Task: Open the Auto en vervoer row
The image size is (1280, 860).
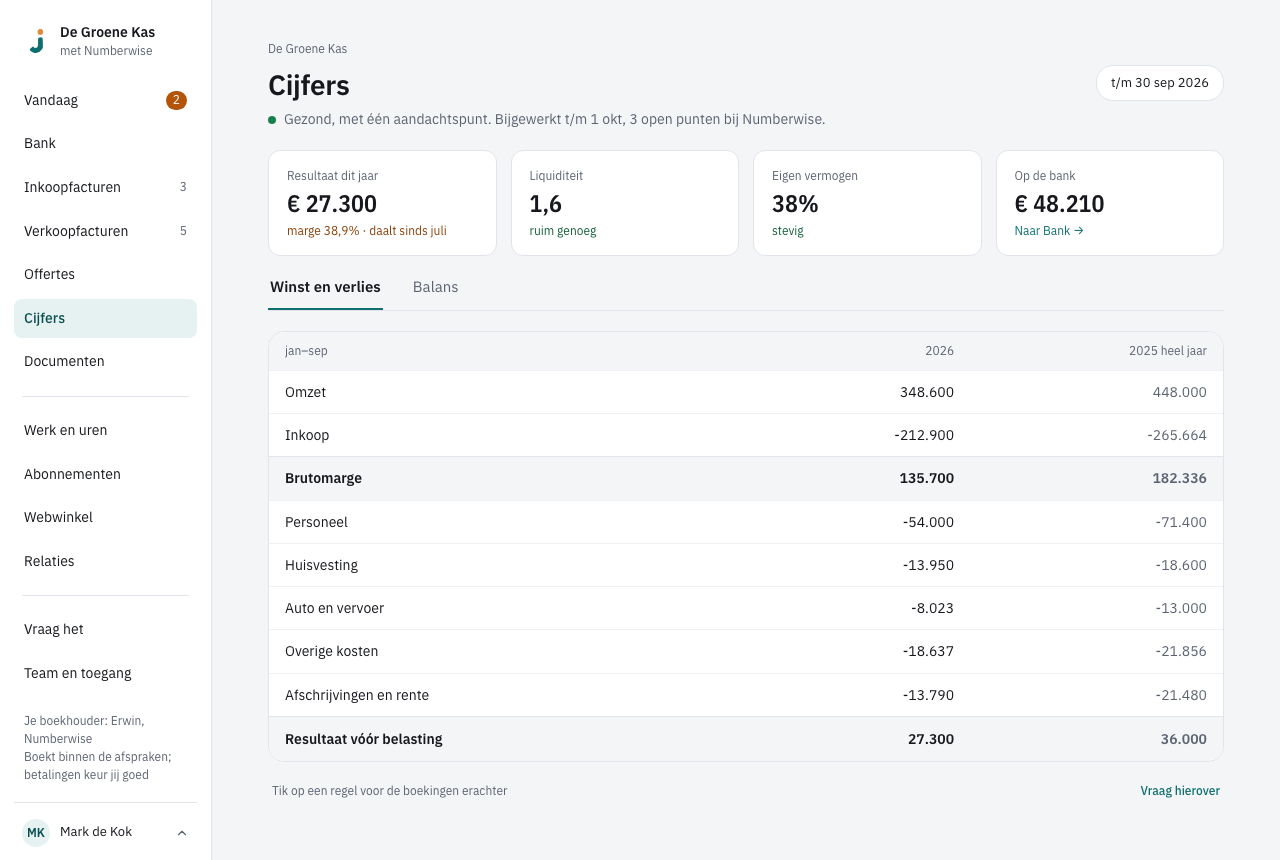Action: click(746, 608)
